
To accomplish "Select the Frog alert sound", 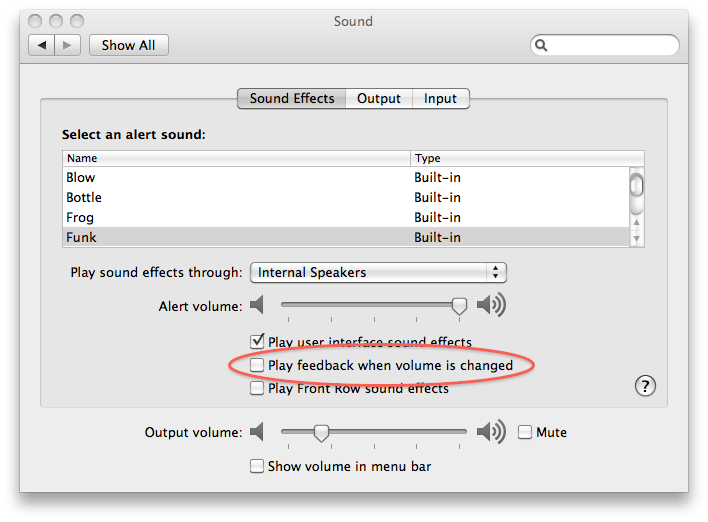I will pos(345,217).
